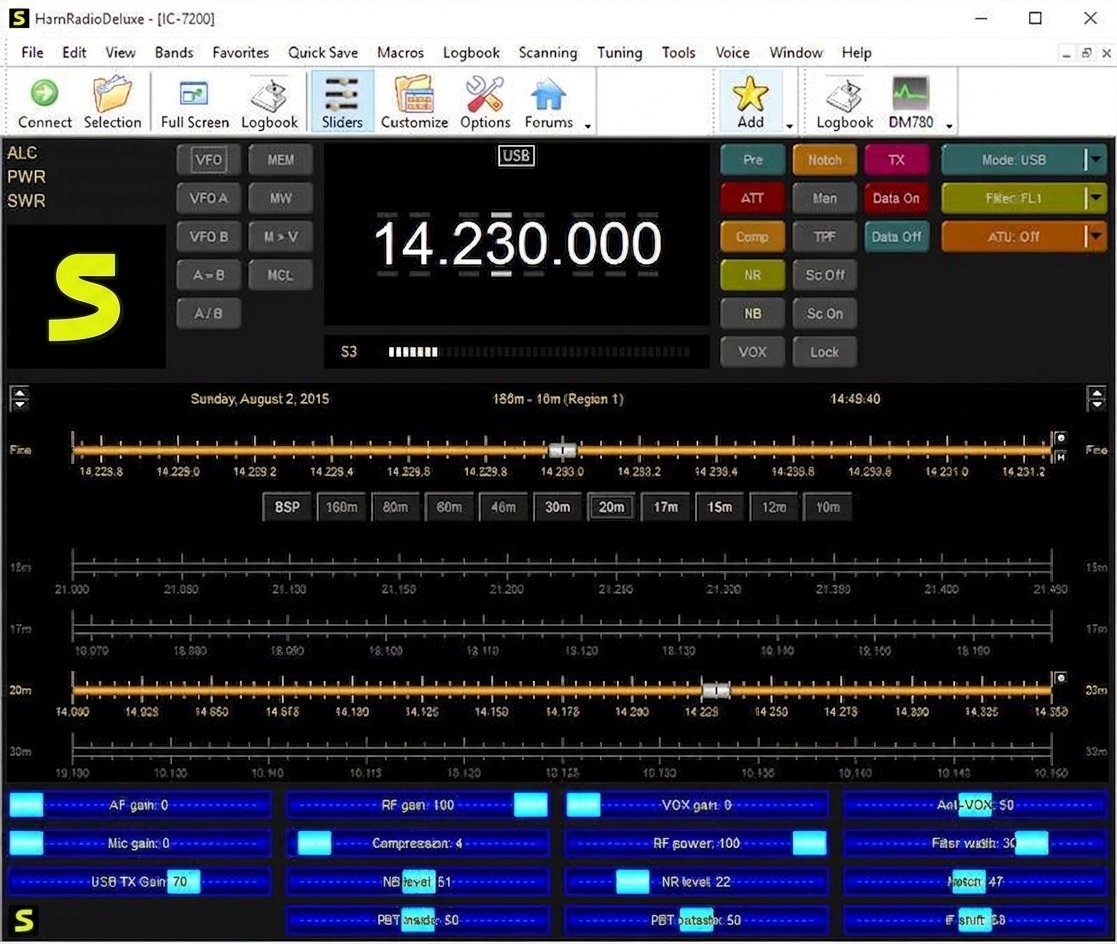Open the Favorites menu

[241, 53]
